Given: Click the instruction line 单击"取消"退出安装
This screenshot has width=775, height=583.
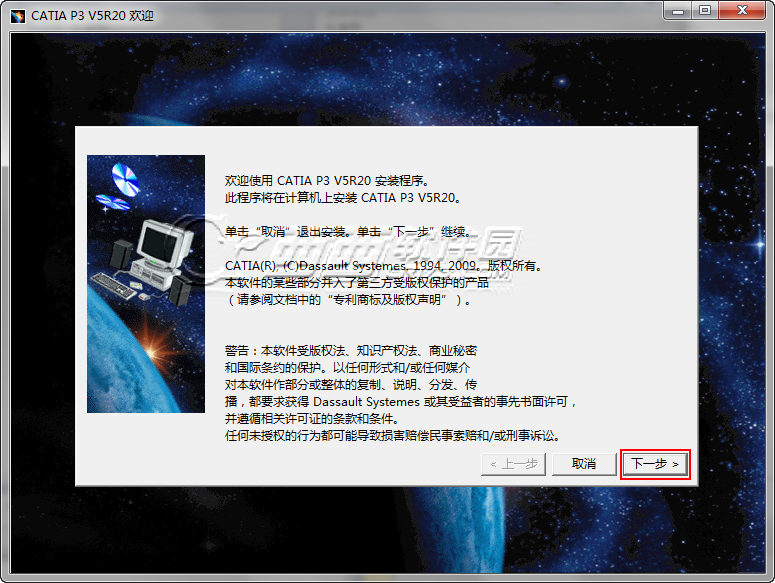Looking at the screenshot, I should (349, 232).
